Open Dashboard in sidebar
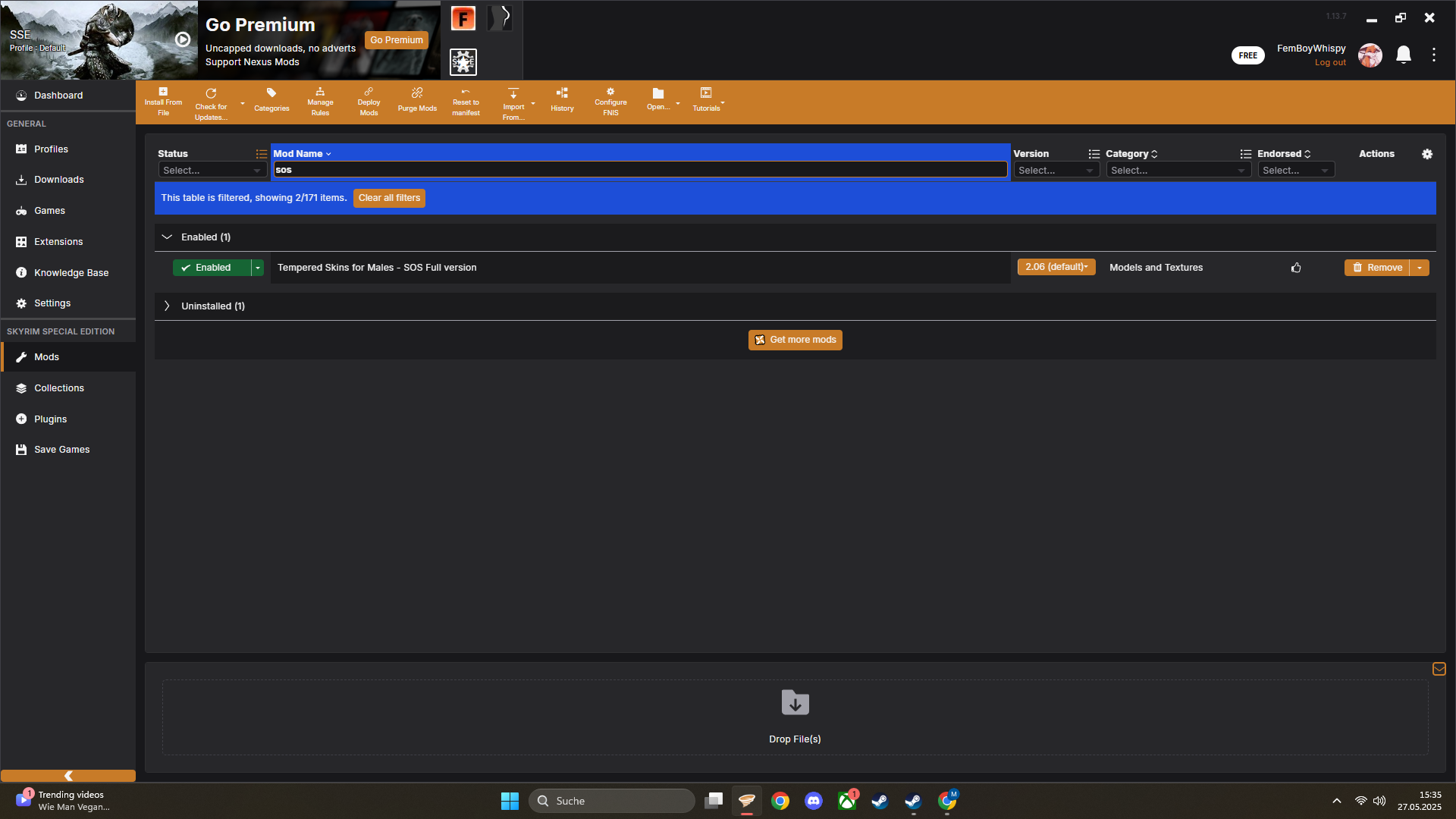 68,96
